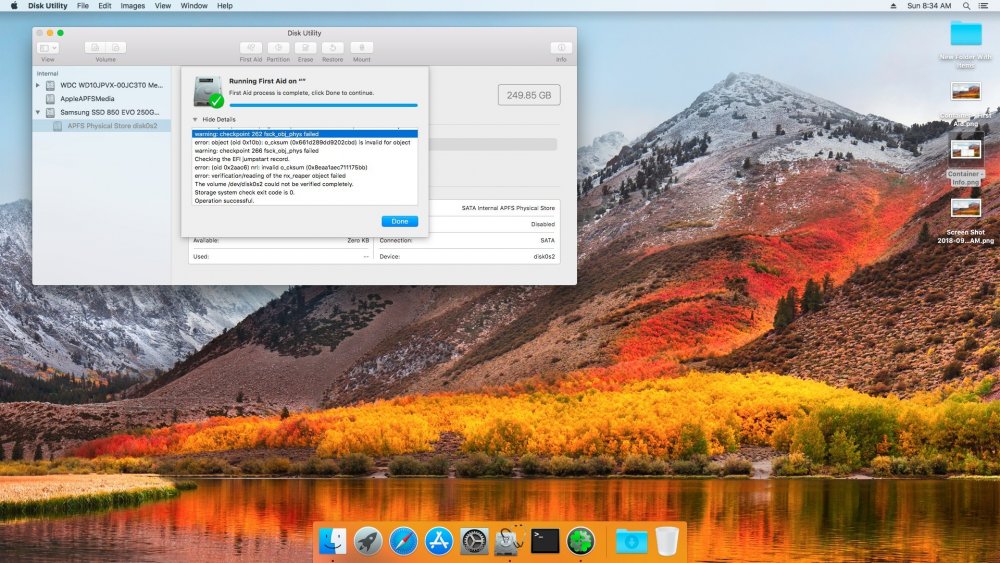Select the 'nx_reaper object failed' error line

[x=305, y=175]
